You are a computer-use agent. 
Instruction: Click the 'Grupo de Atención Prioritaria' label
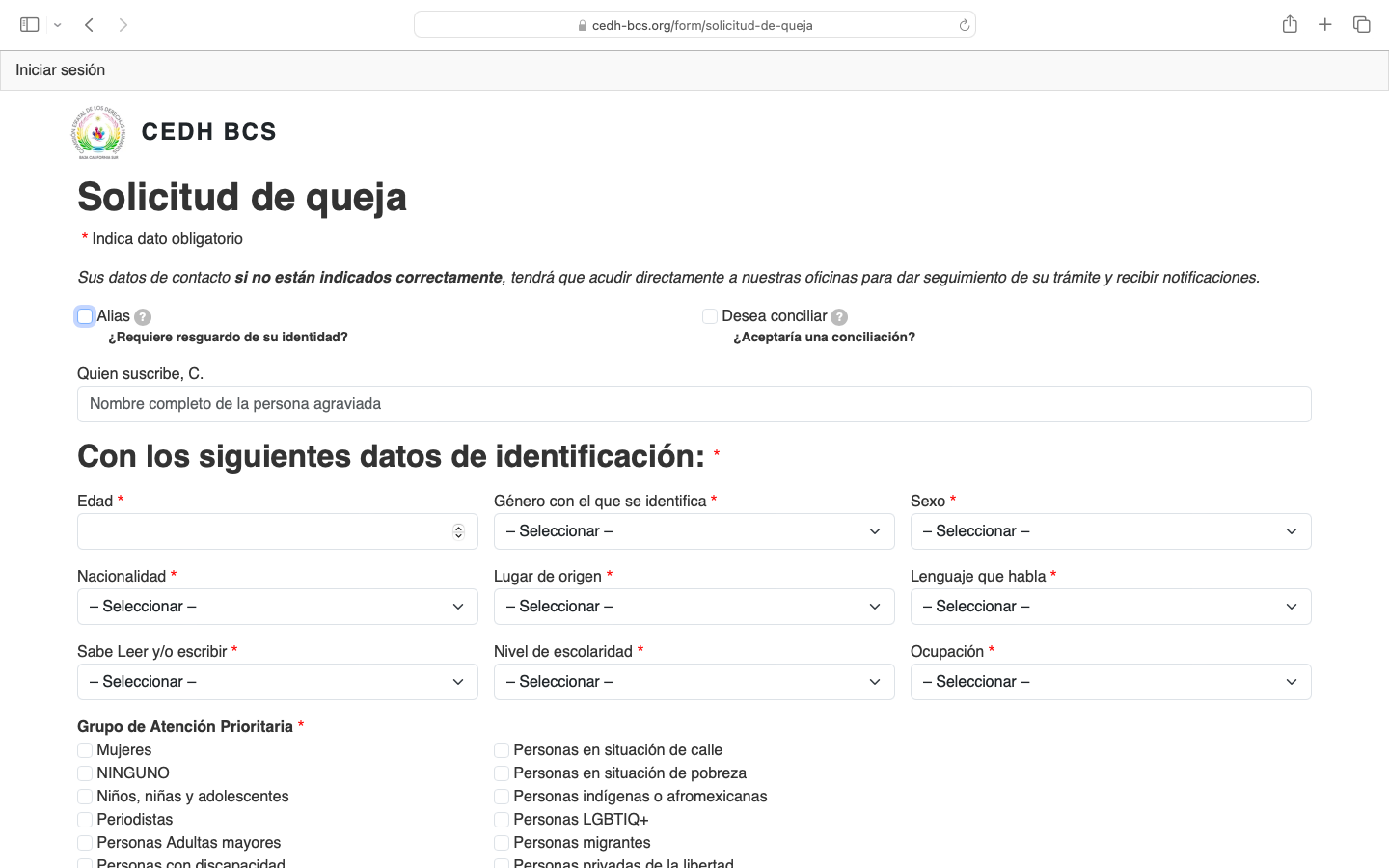tap(185, 726)
